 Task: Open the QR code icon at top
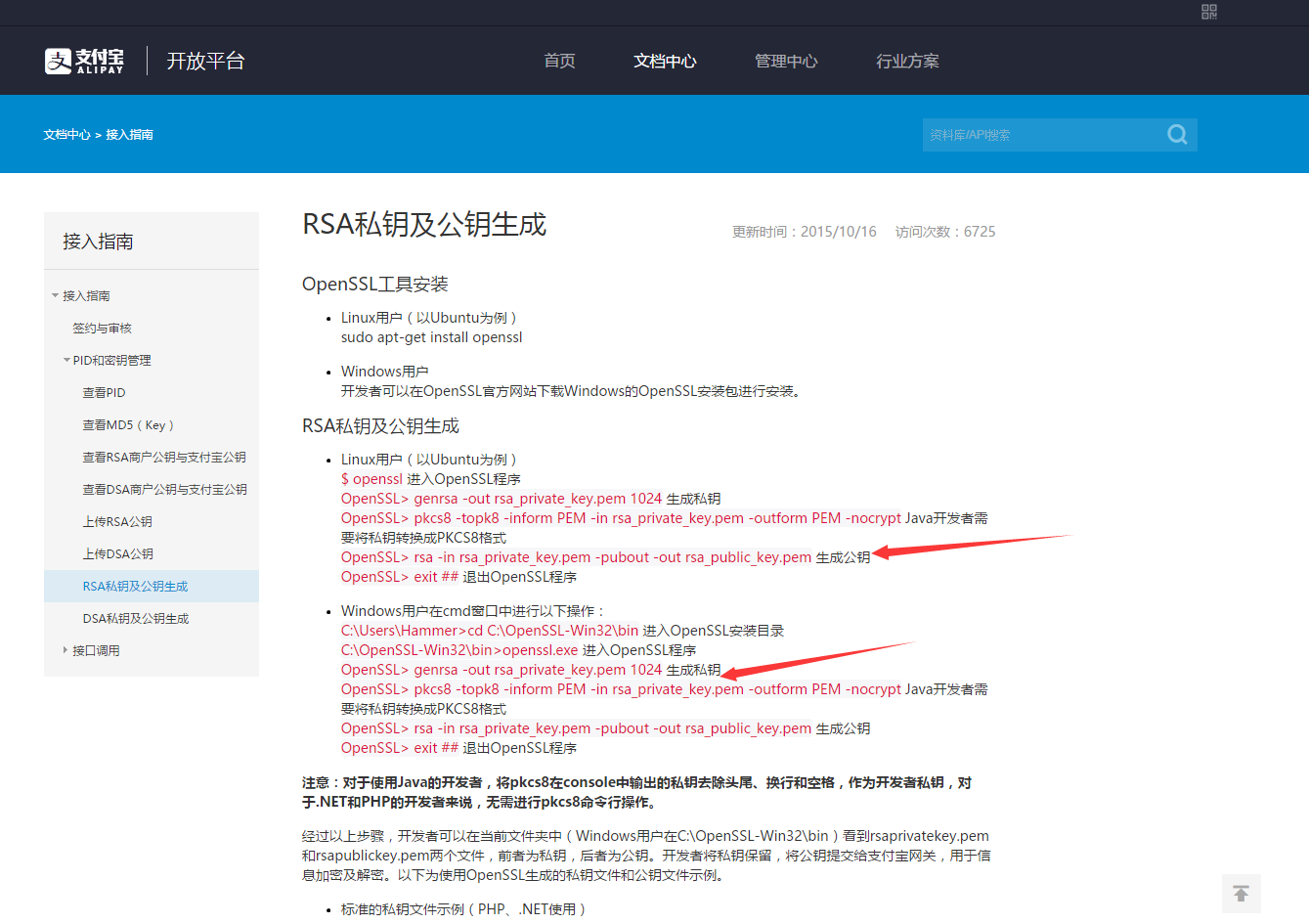[1209, 12]
